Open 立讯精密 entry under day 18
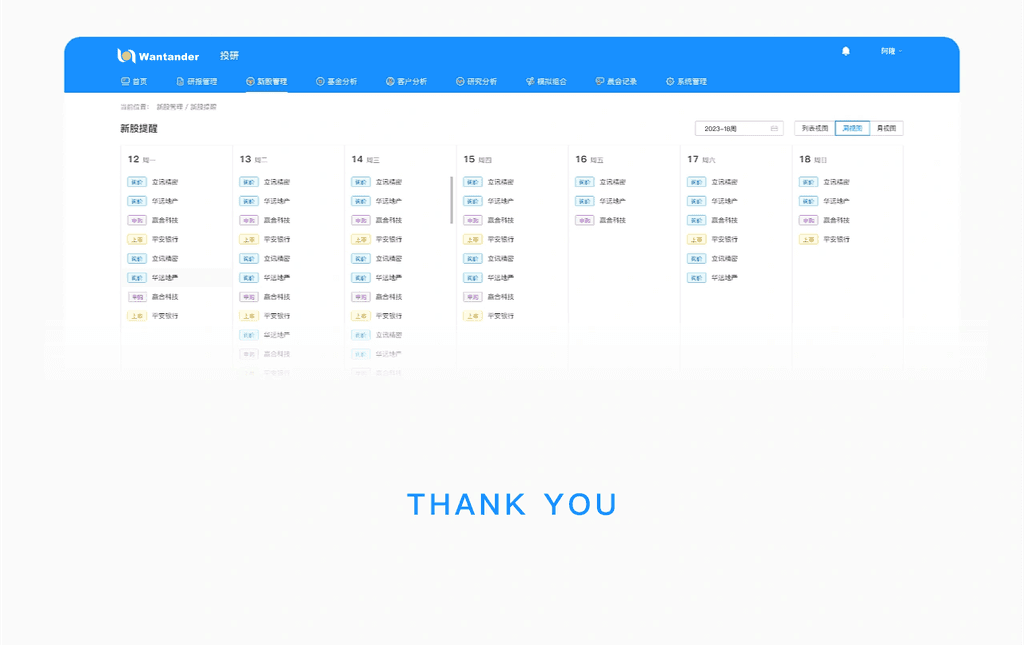The width and height of the screenshot is (1024, 645). click(x=837, y=182)
